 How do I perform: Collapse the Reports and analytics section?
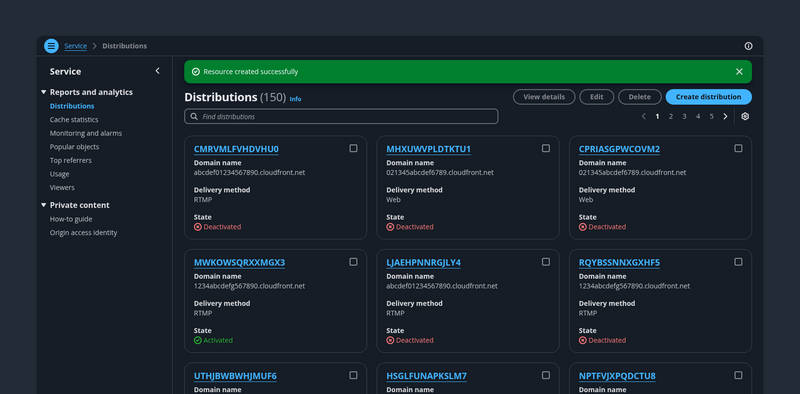click(x=43, y=92)
